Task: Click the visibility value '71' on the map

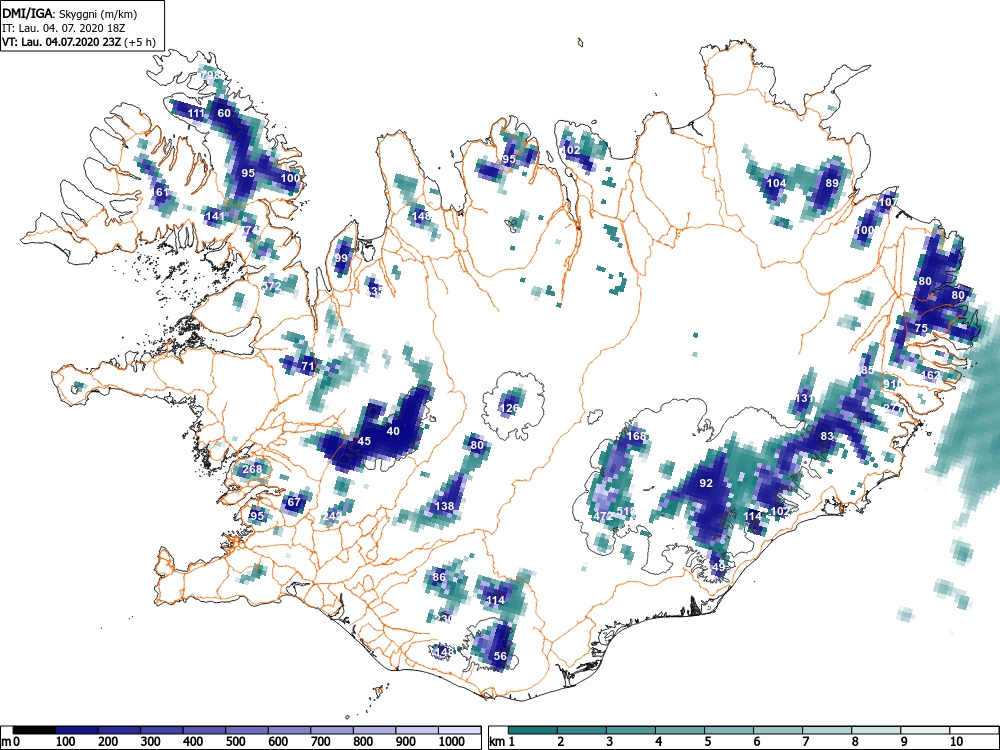Action: [308, 366]
